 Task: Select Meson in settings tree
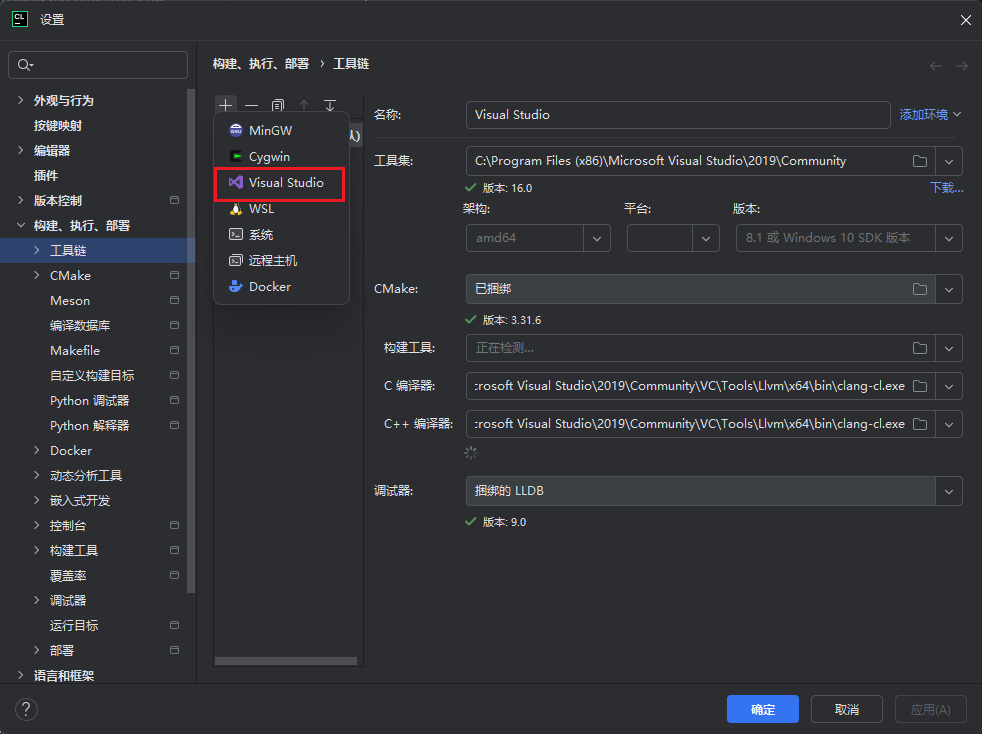click(70, 301)
